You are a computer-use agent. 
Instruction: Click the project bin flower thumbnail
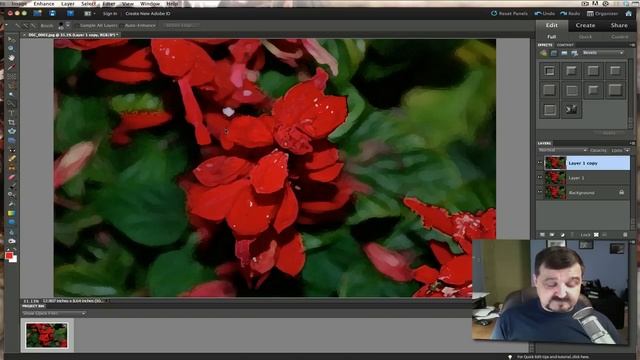pyautogui.click(x=47, y=335)
